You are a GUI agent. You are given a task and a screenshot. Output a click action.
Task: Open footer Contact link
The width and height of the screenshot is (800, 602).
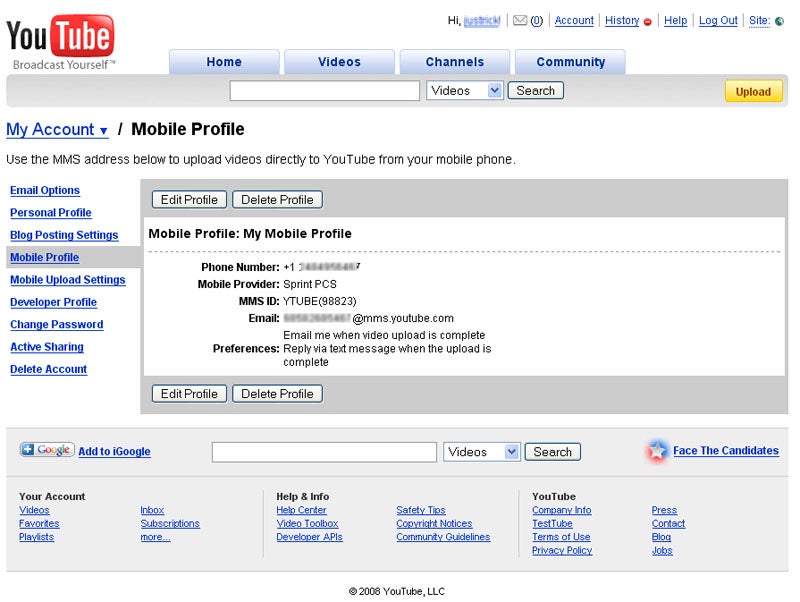(x=668, y=524)
